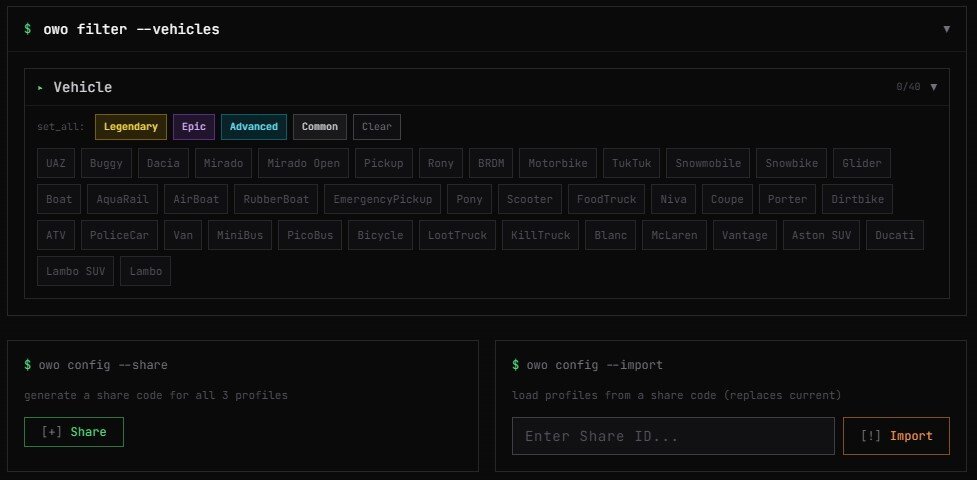The height and width of the screenshot is (480, 977).
Task: Select the EmergencyPickup chip
Action: point(383,199)
